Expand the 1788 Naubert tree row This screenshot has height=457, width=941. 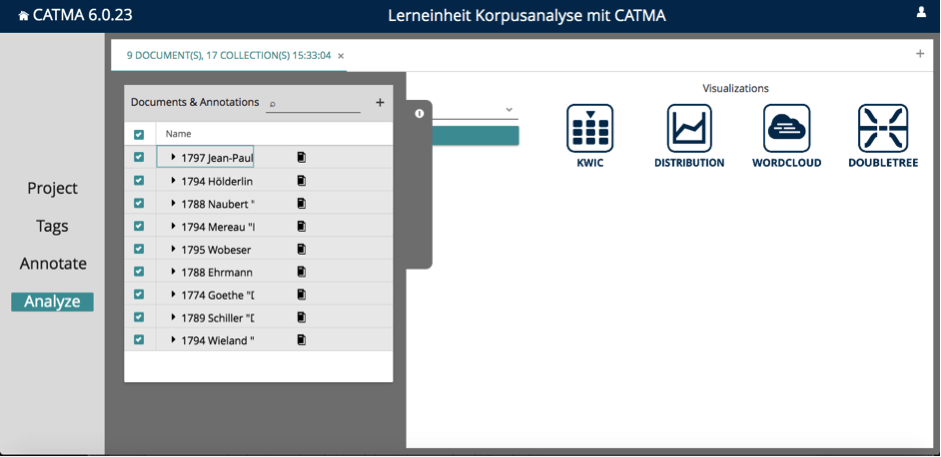[x=173, y=203]
